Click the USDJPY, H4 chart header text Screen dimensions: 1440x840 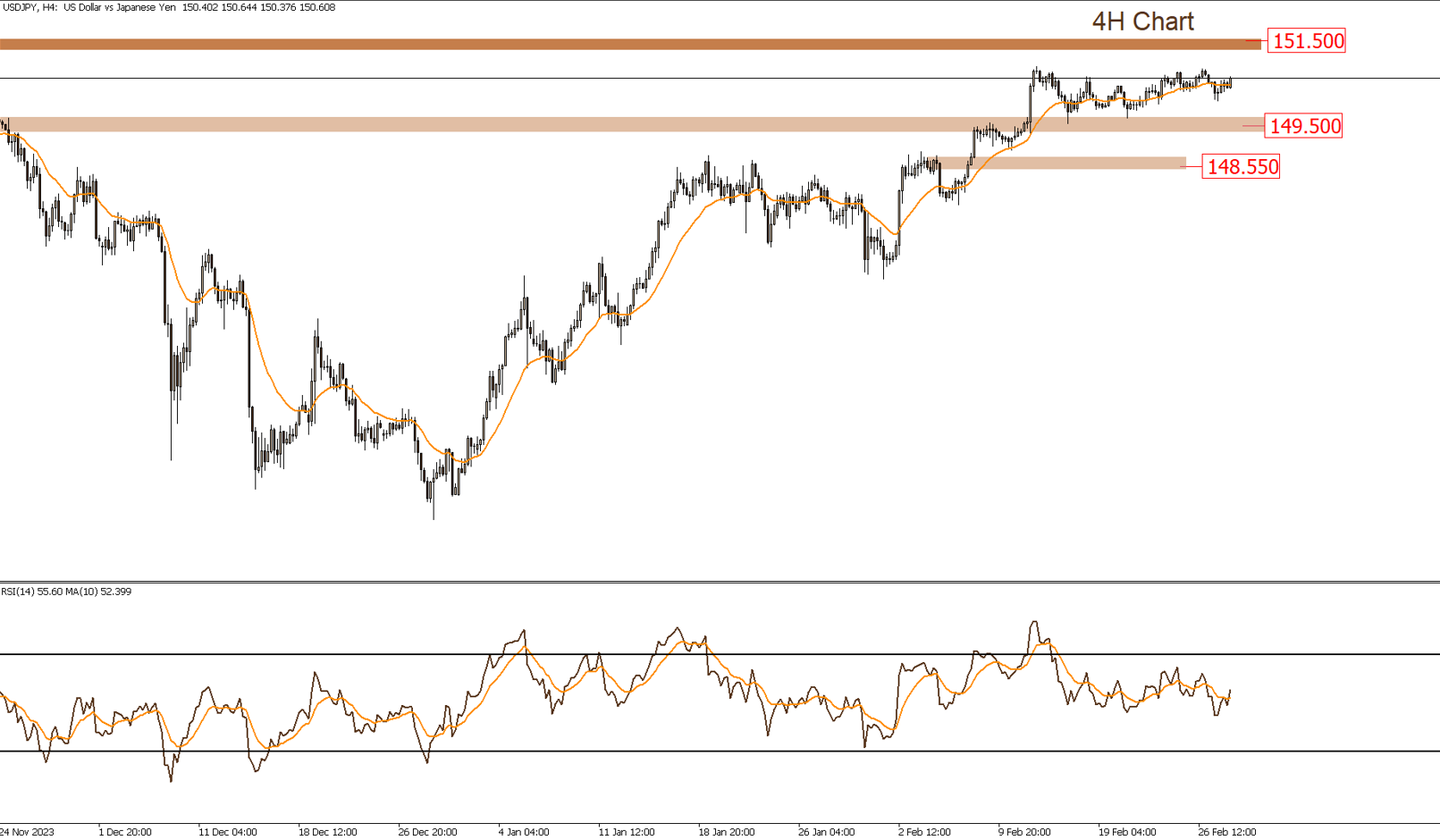pyautogui.click(x=168, y=7)
